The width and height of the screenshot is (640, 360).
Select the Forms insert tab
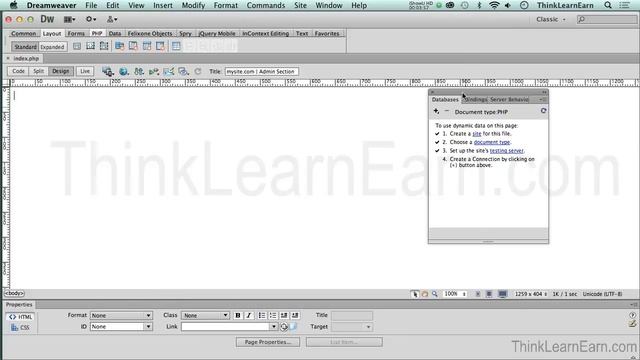tap(76, 33)
